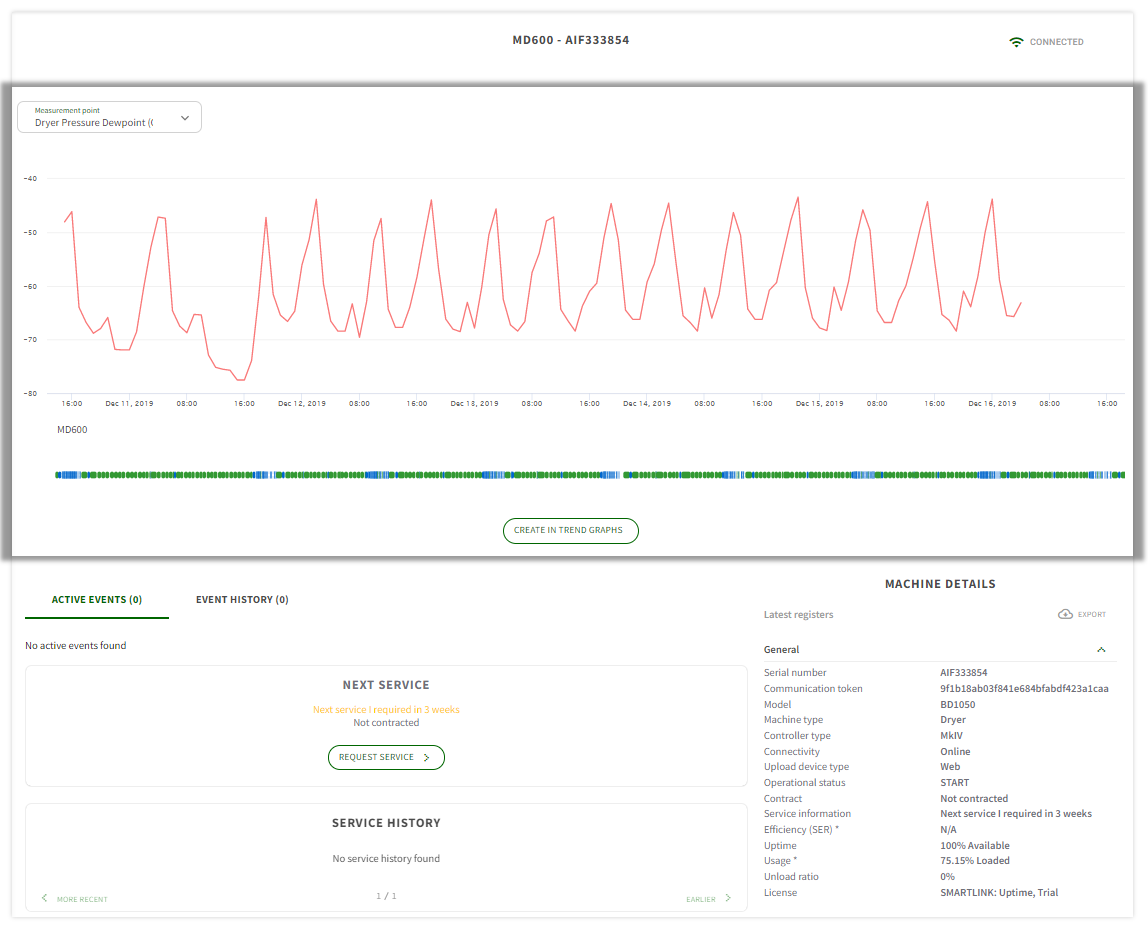Image resolution: width=1148 pixels, height=926 pixels.
Task: Click Create in Trend Graphs button
Action: tap(570, 531)
